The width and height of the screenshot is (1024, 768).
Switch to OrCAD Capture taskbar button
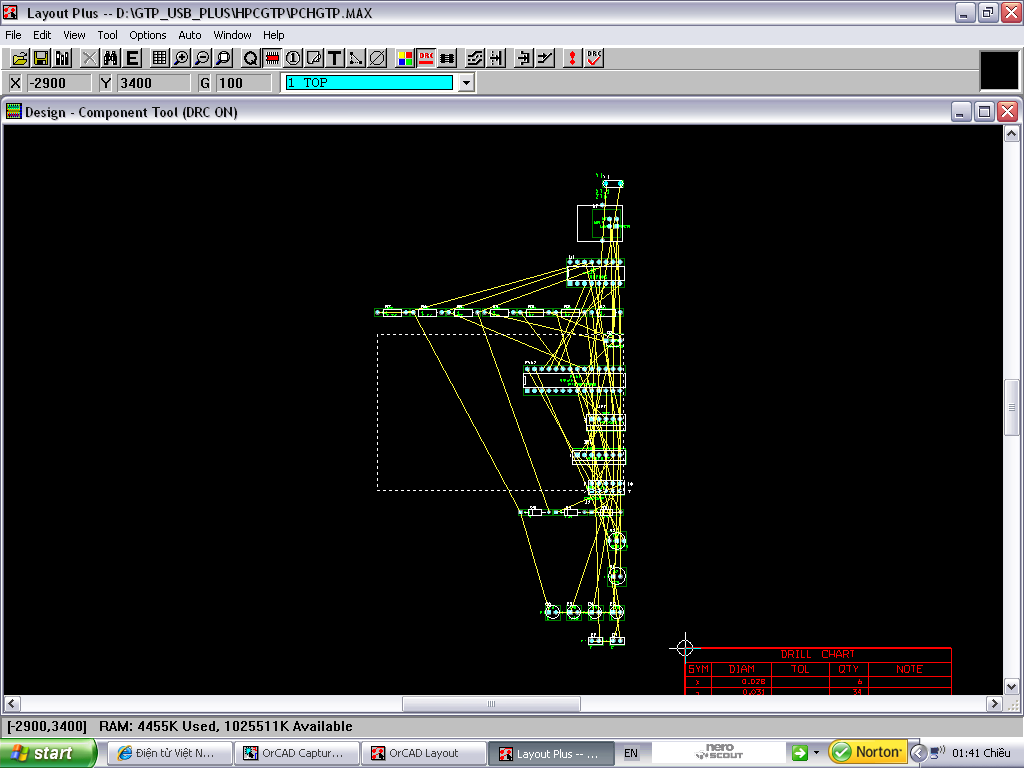coord(297,753)
